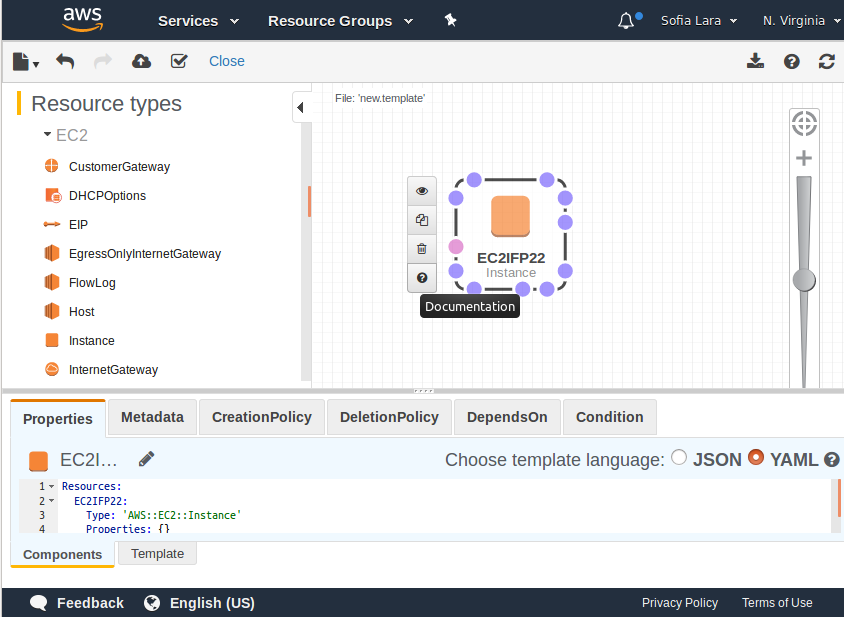Screen dimensions: 844x617
Task: Click the create stack cloud upload icon
Action: click(142, 61)
